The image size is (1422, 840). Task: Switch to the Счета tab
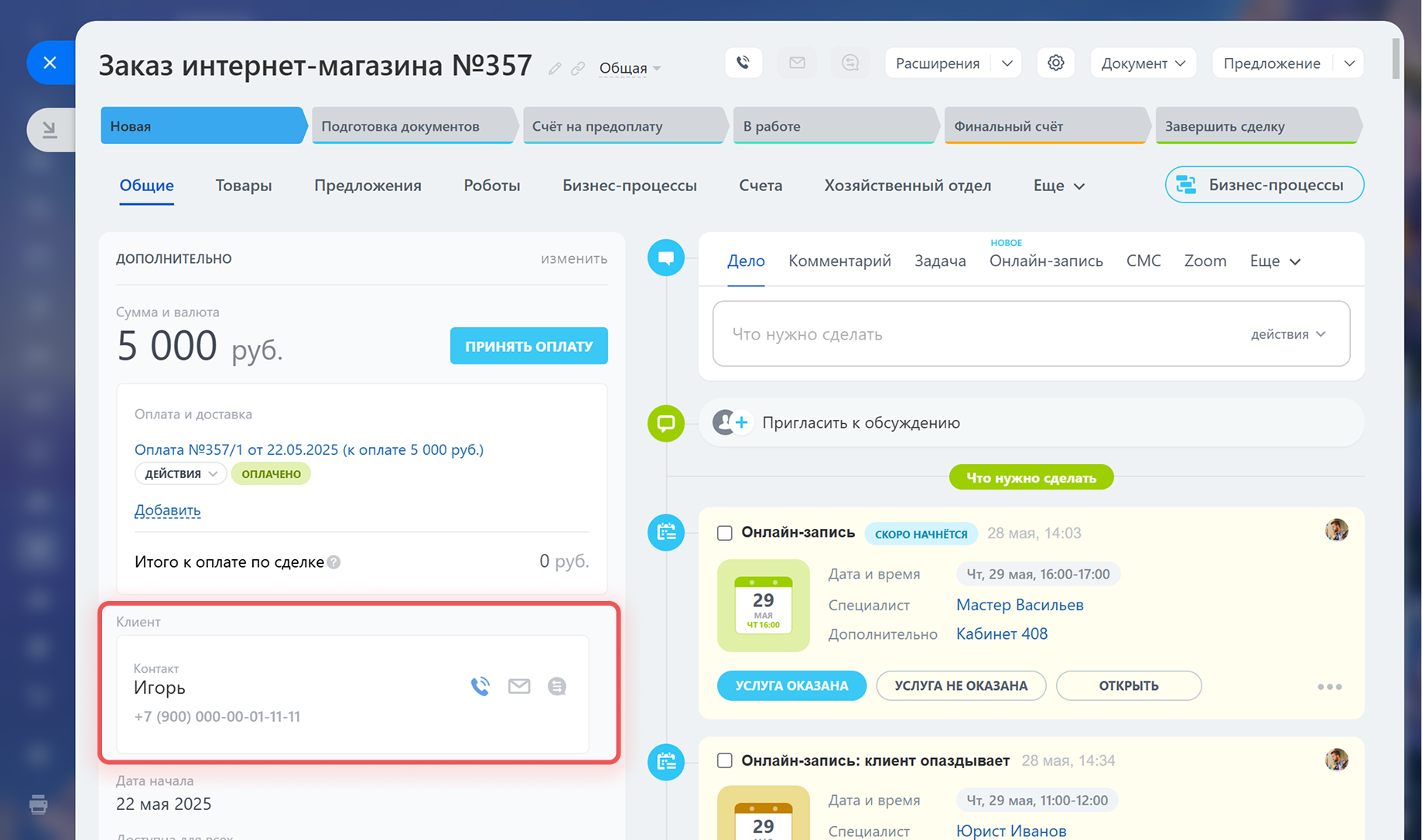761,186
